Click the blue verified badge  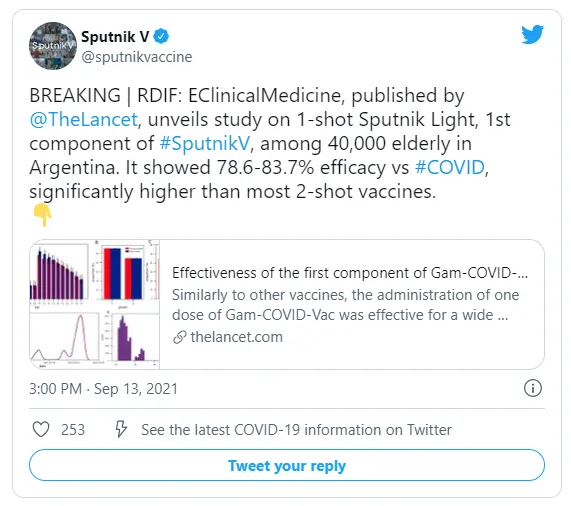[161, 36]
